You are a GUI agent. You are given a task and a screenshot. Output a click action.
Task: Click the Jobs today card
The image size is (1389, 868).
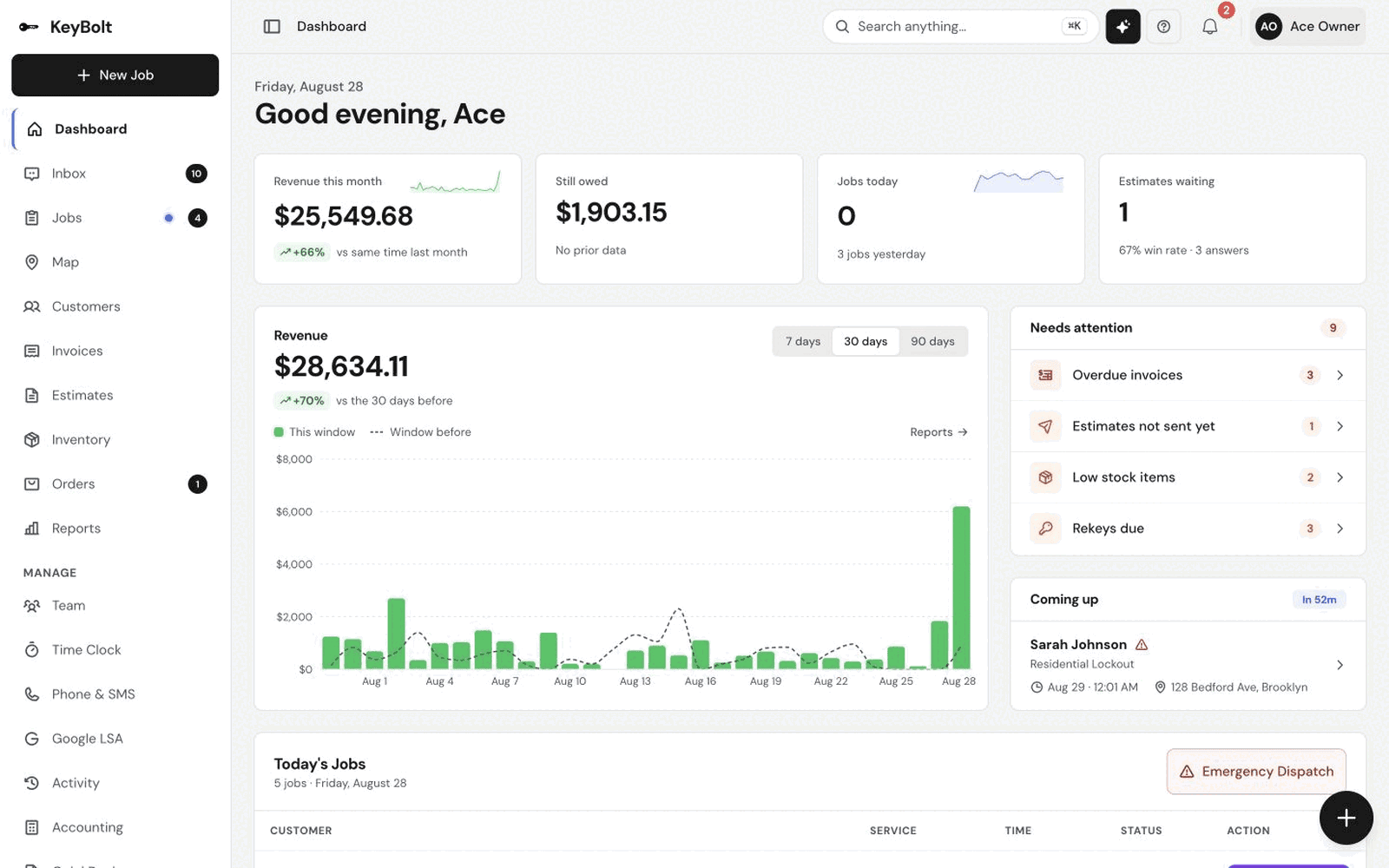coord(951,219)
